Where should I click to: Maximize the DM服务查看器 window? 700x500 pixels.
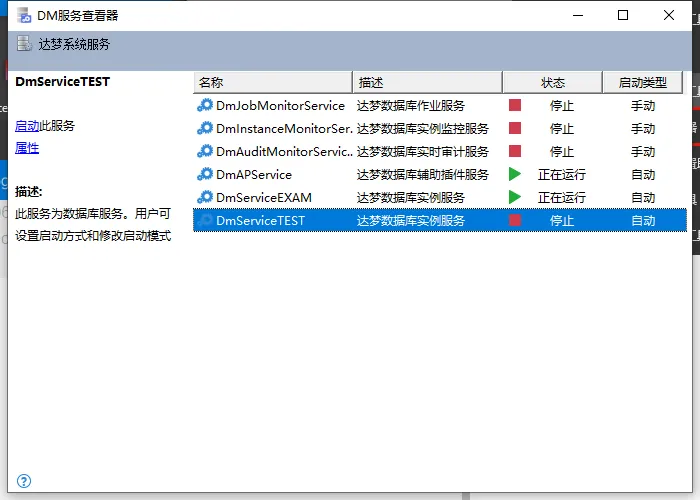pos(623,15)
